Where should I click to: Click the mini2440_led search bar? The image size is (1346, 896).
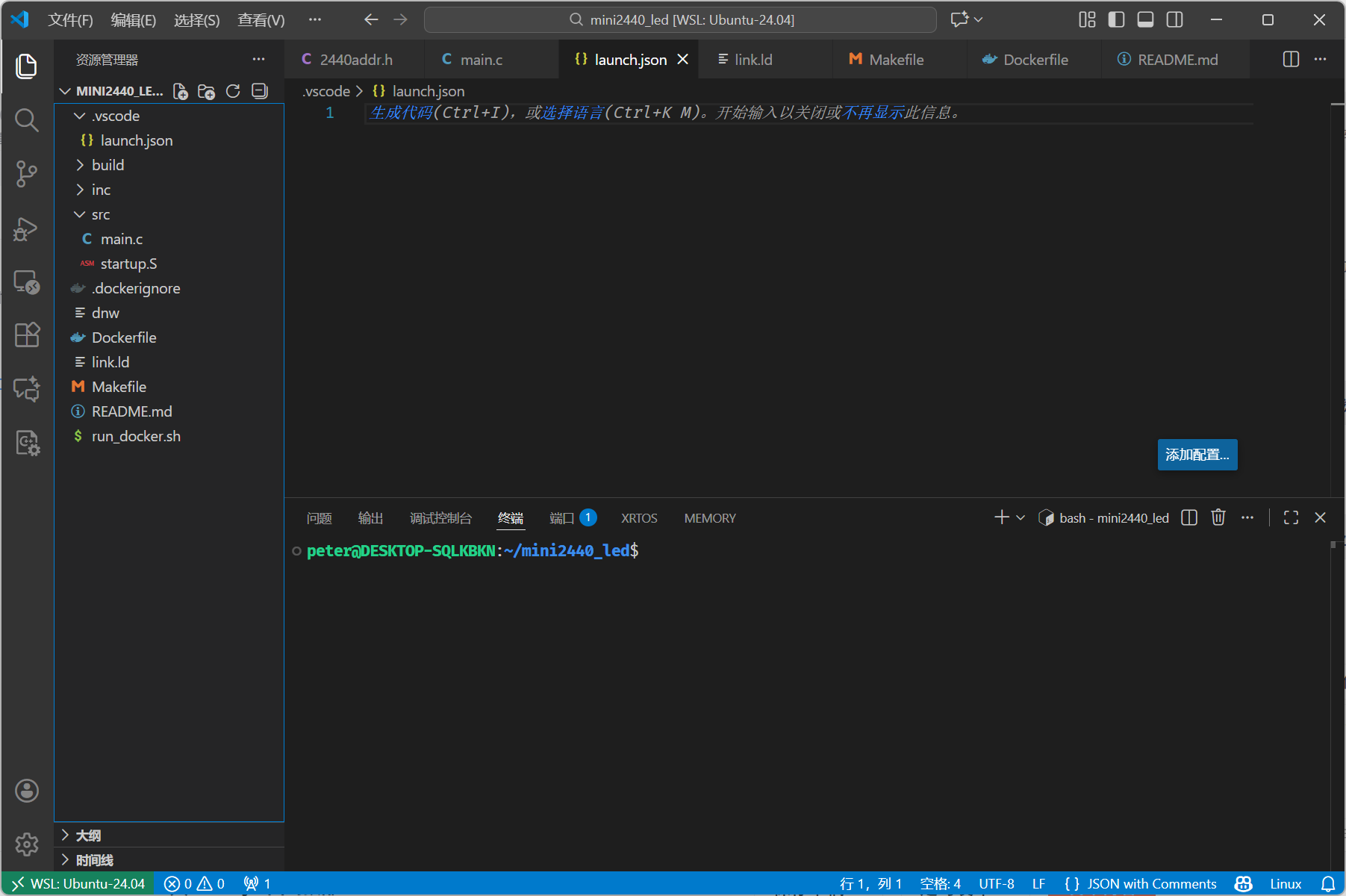coord(679,19)
